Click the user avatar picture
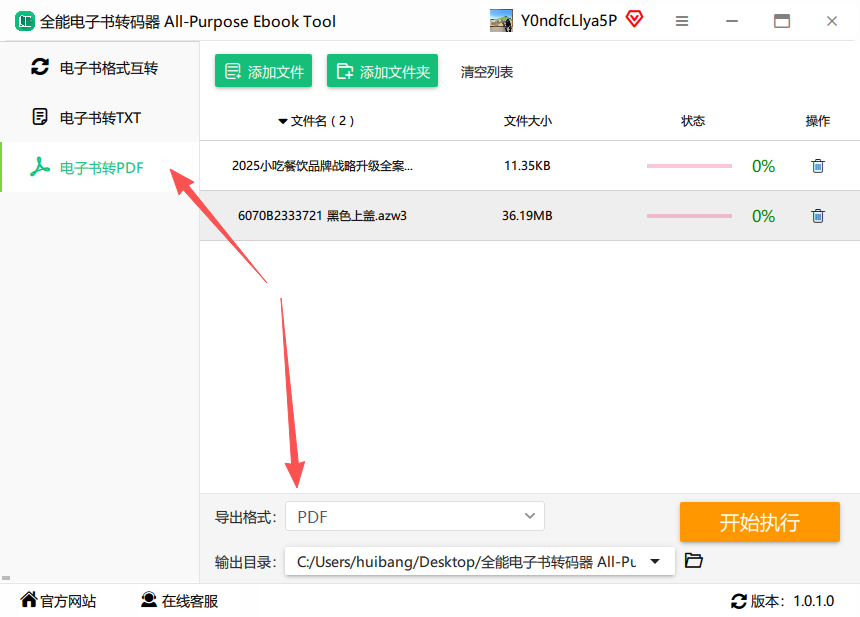 coord(502,21)
